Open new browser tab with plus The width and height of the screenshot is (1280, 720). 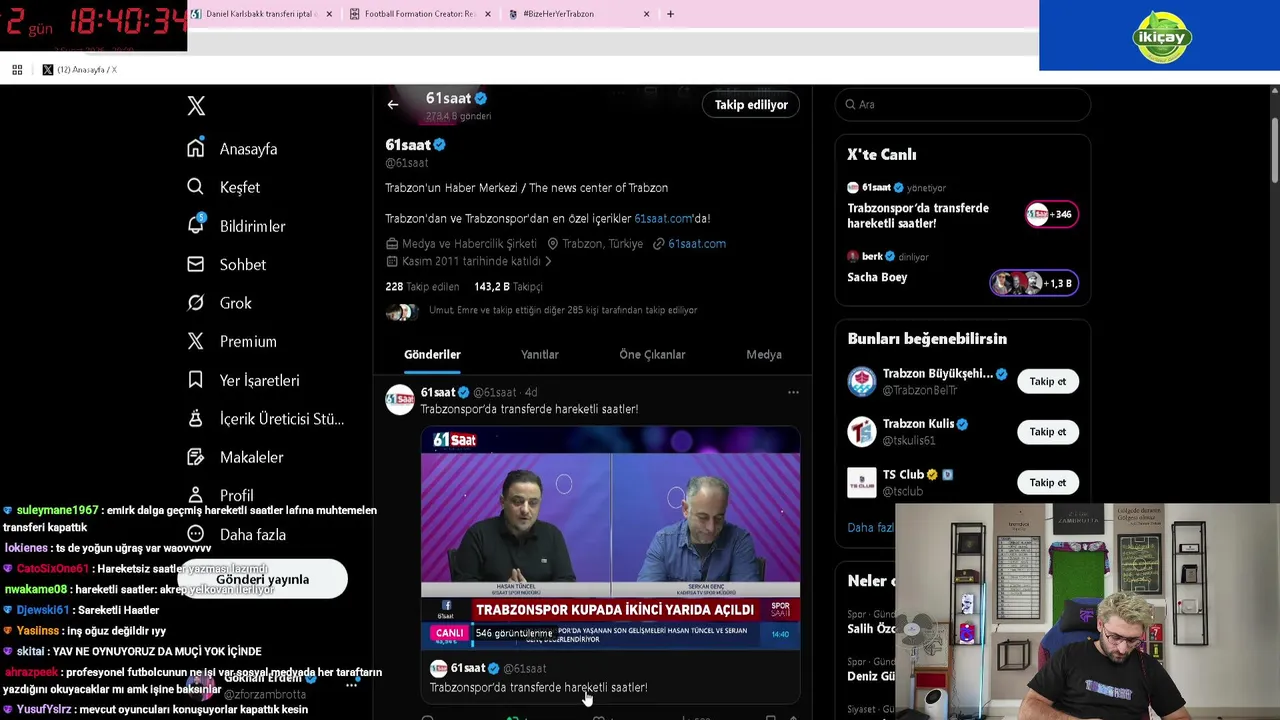click(x=670, y=14)
